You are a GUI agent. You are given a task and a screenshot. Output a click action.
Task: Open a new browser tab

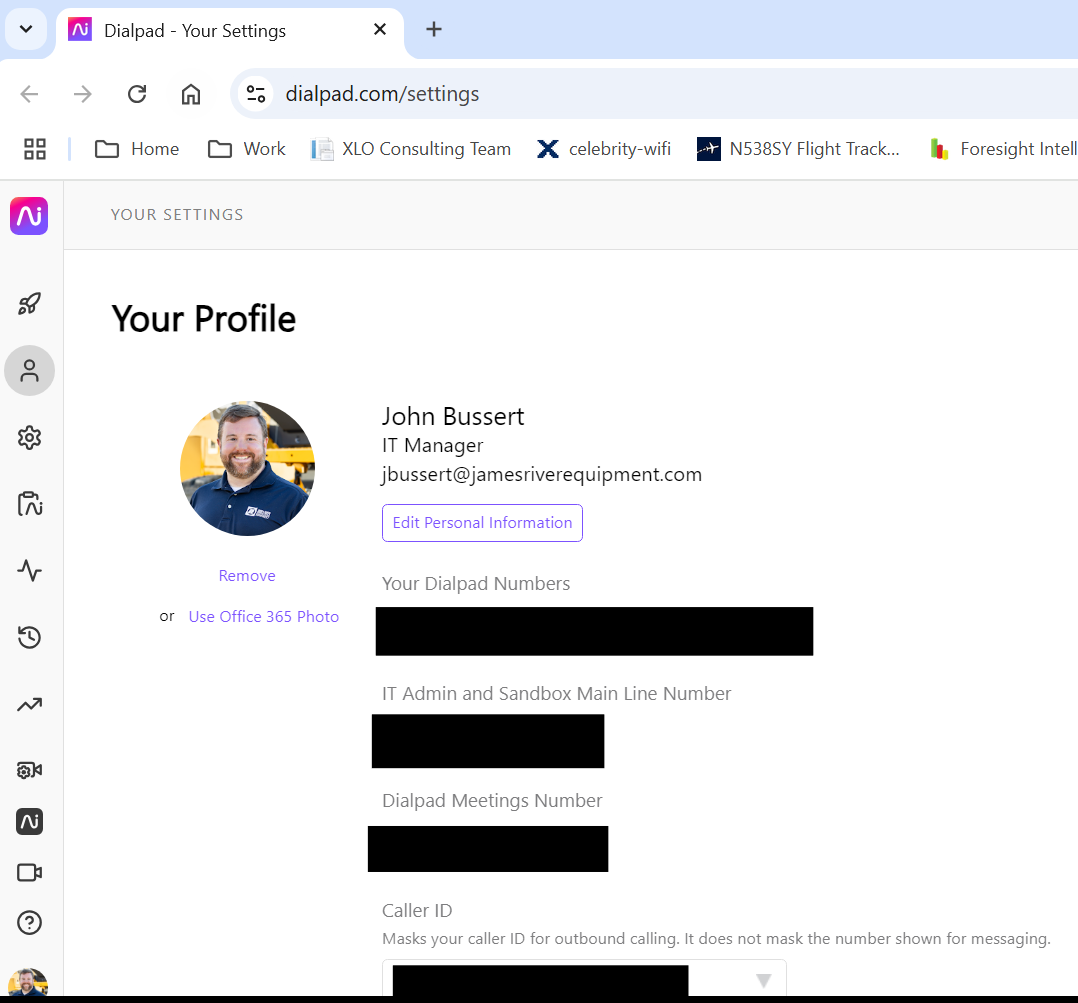[x=433, y=29]
